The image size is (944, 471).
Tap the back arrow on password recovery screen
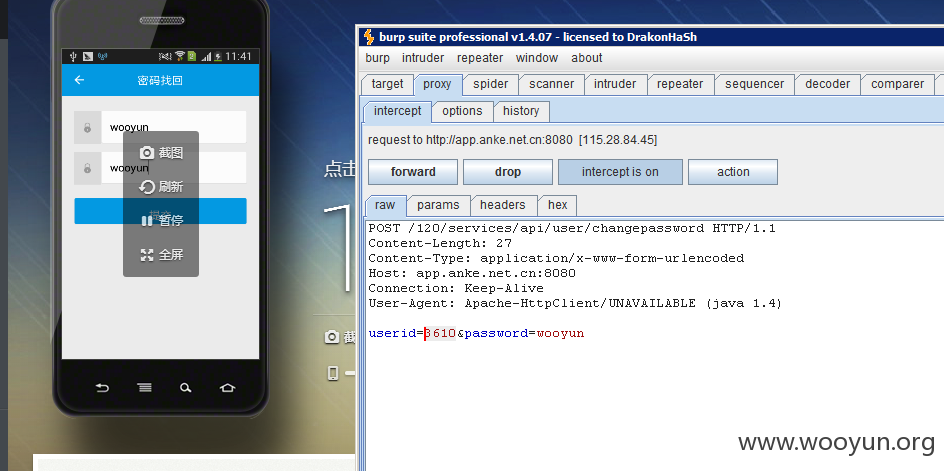(x=79, y=80)
